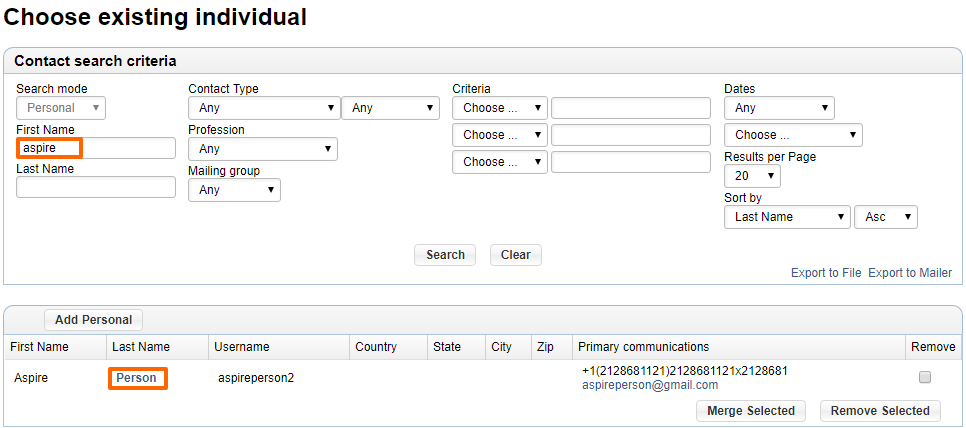Change Results per Page dropdown
Screen dimensions: 966x428
tap(752, 176)
